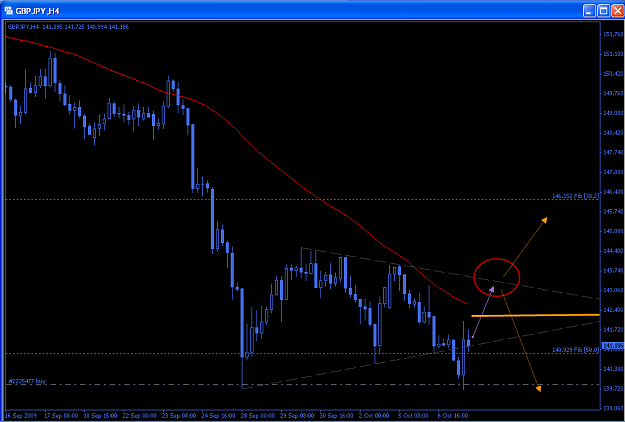Click the current price marker on price scale
This screenshot has height=422, width=625.
[612, 345]
